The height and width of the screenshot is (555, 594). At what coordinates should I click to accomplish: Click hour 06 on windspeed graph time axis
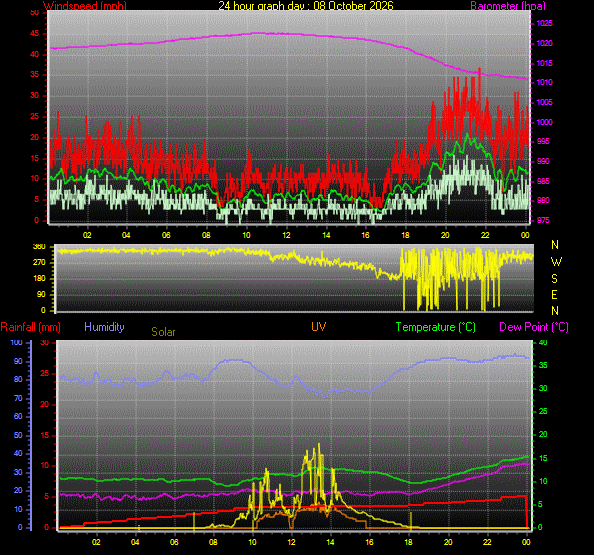(x=166, y=235)
